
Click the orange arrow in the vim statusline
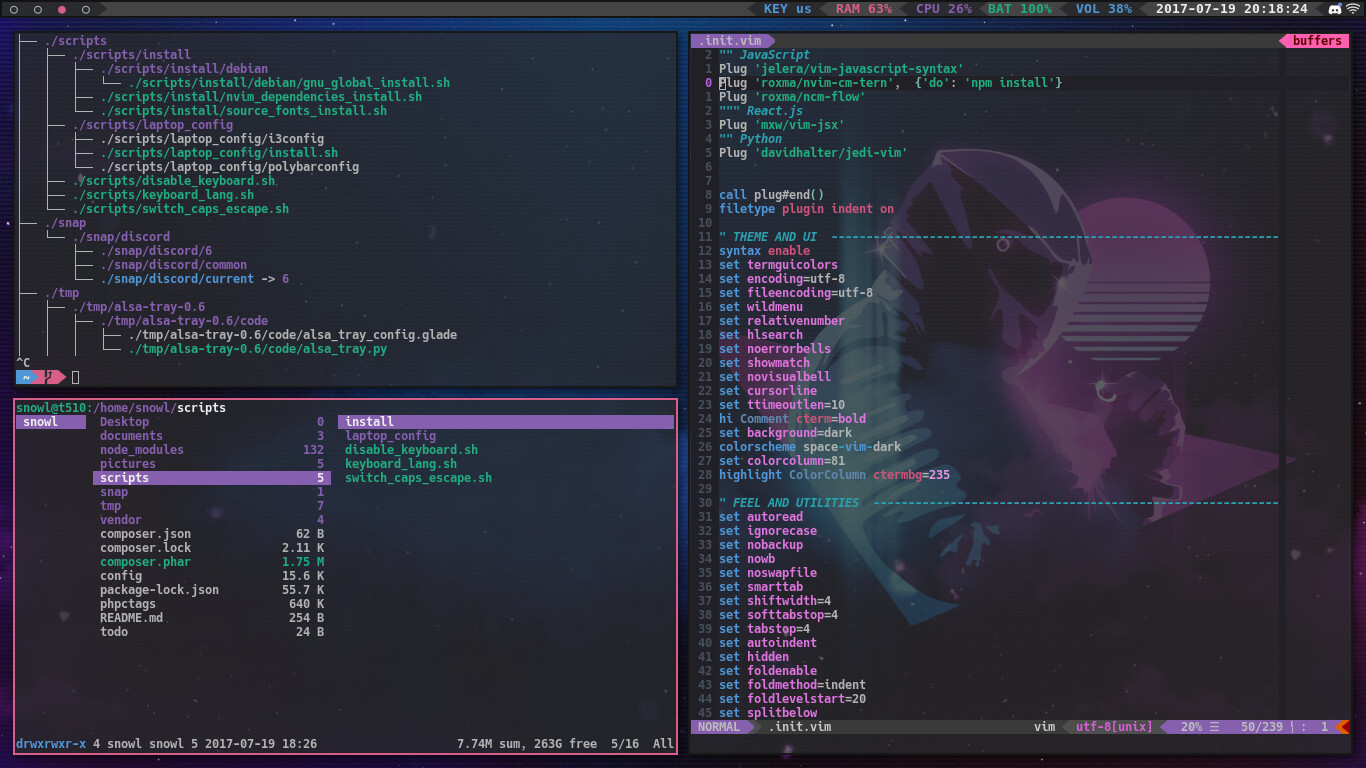pos(1343,727)
